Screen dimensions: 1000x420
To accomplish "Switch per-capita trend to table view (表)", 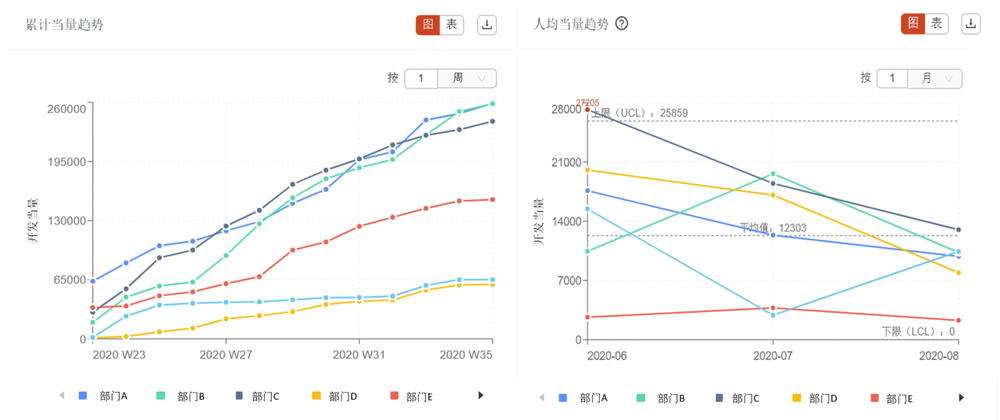I will [937, 25].
